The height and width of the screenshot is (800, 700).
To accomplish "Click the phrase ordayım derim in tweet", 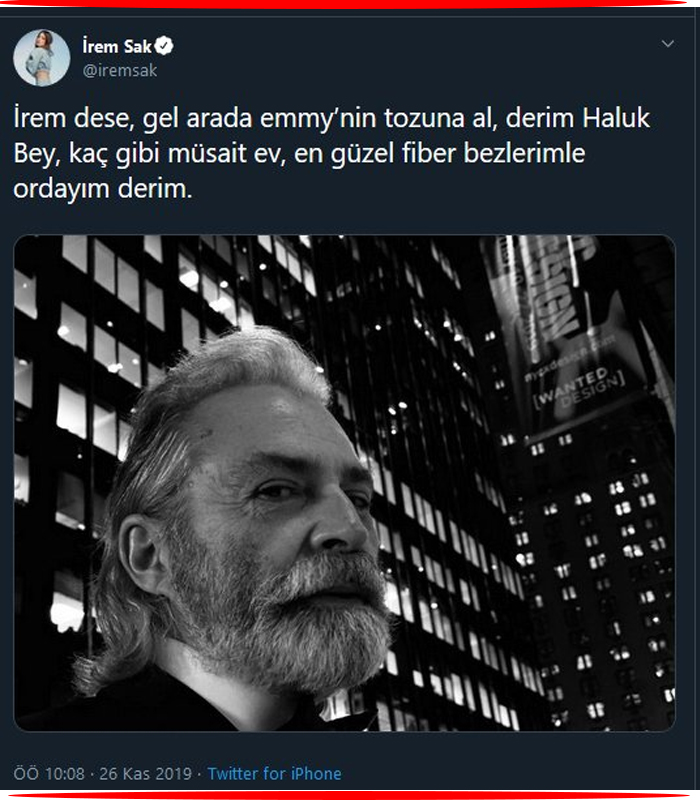I will pyautogui.click(x=103, y=189).
